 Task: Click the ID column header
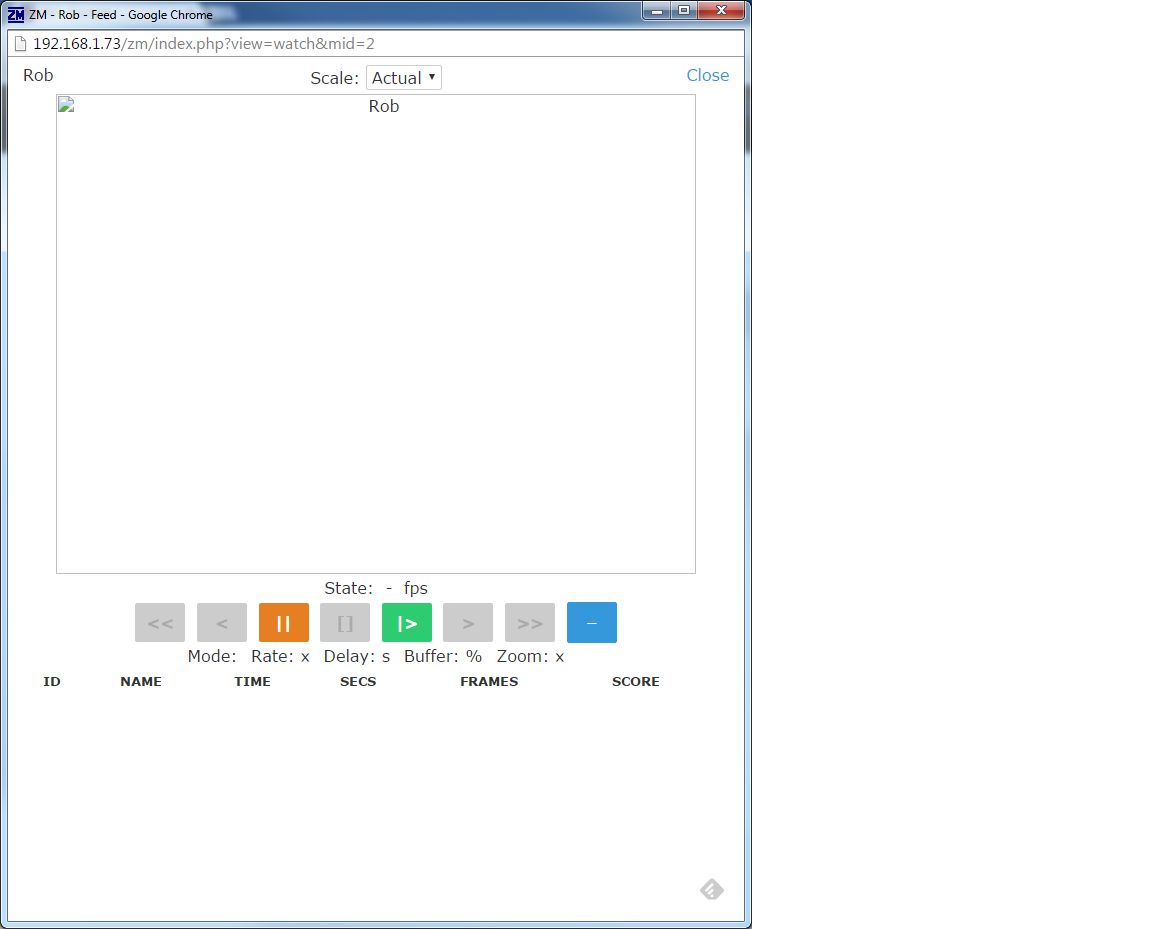51,681
